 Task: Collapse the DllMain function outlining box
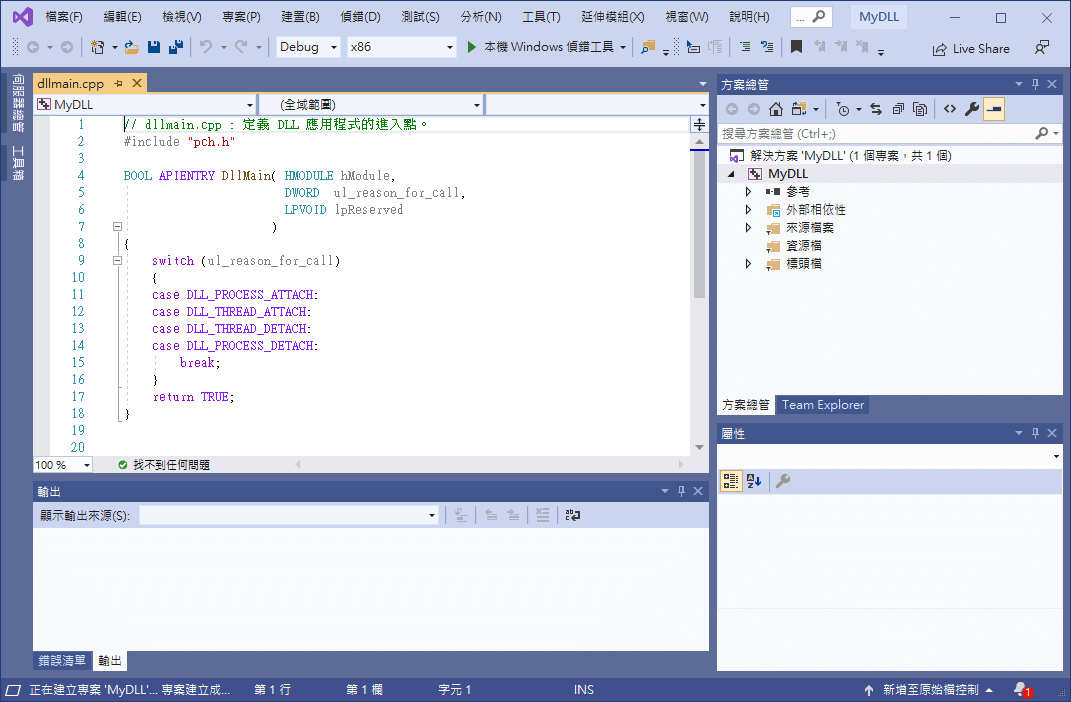click(x=117, y=227)
